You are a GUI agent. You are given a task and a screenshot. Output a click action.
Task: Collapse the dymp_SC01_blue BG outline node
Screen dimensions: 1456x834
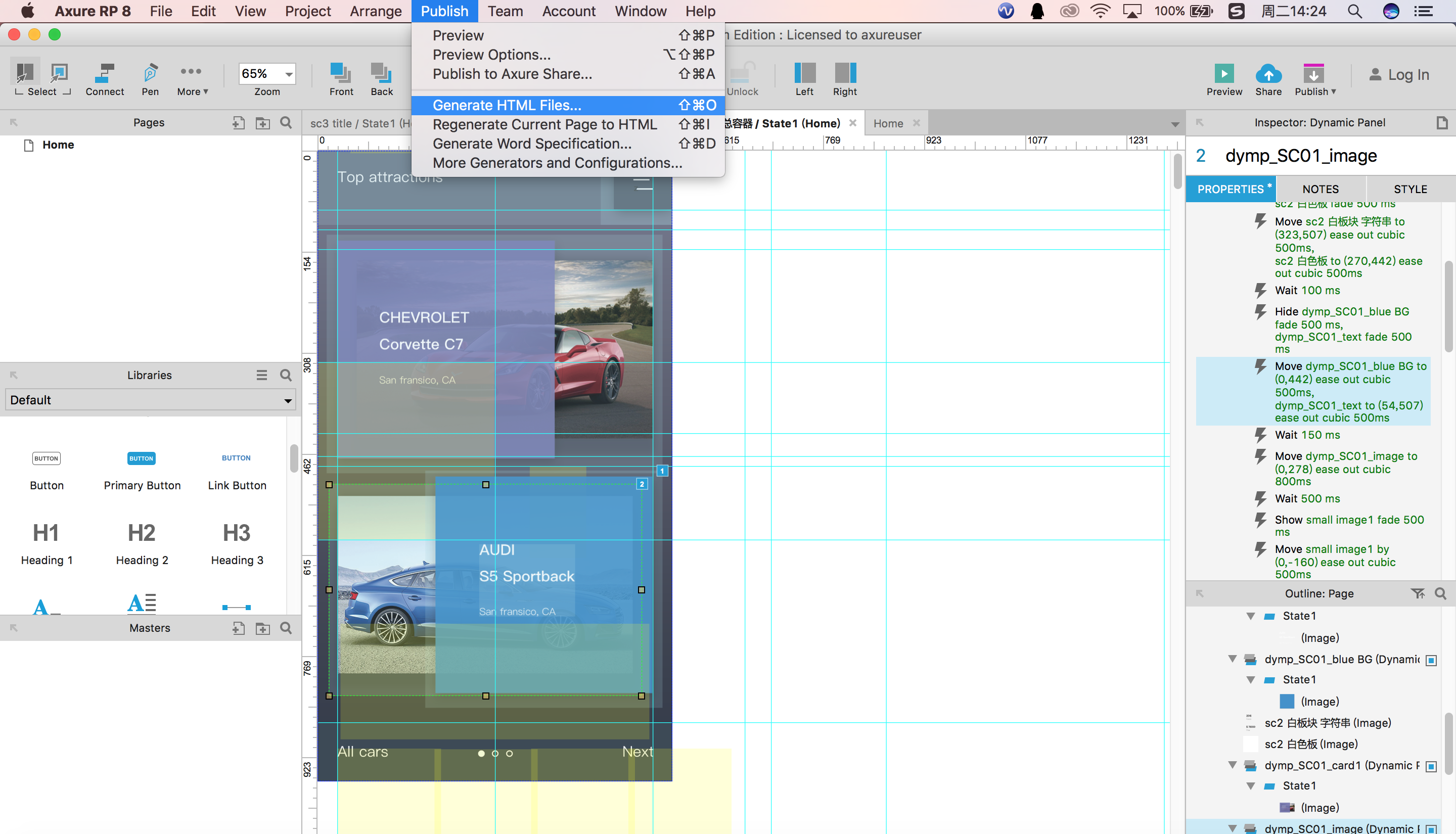click(x=1233, y=659)
